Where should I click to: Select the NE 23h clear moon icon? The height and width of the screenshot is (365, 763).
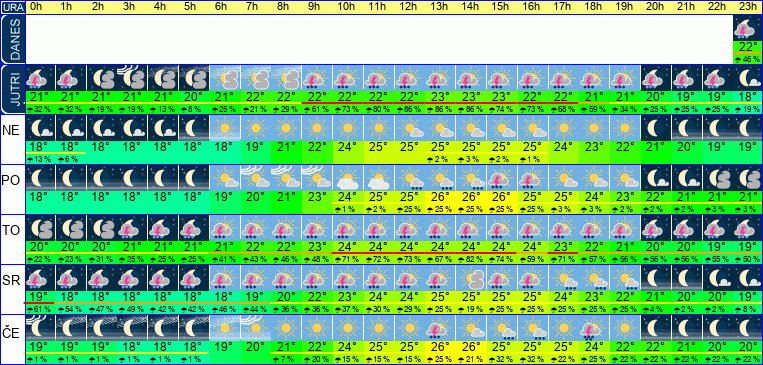click(x=747, y=128)
